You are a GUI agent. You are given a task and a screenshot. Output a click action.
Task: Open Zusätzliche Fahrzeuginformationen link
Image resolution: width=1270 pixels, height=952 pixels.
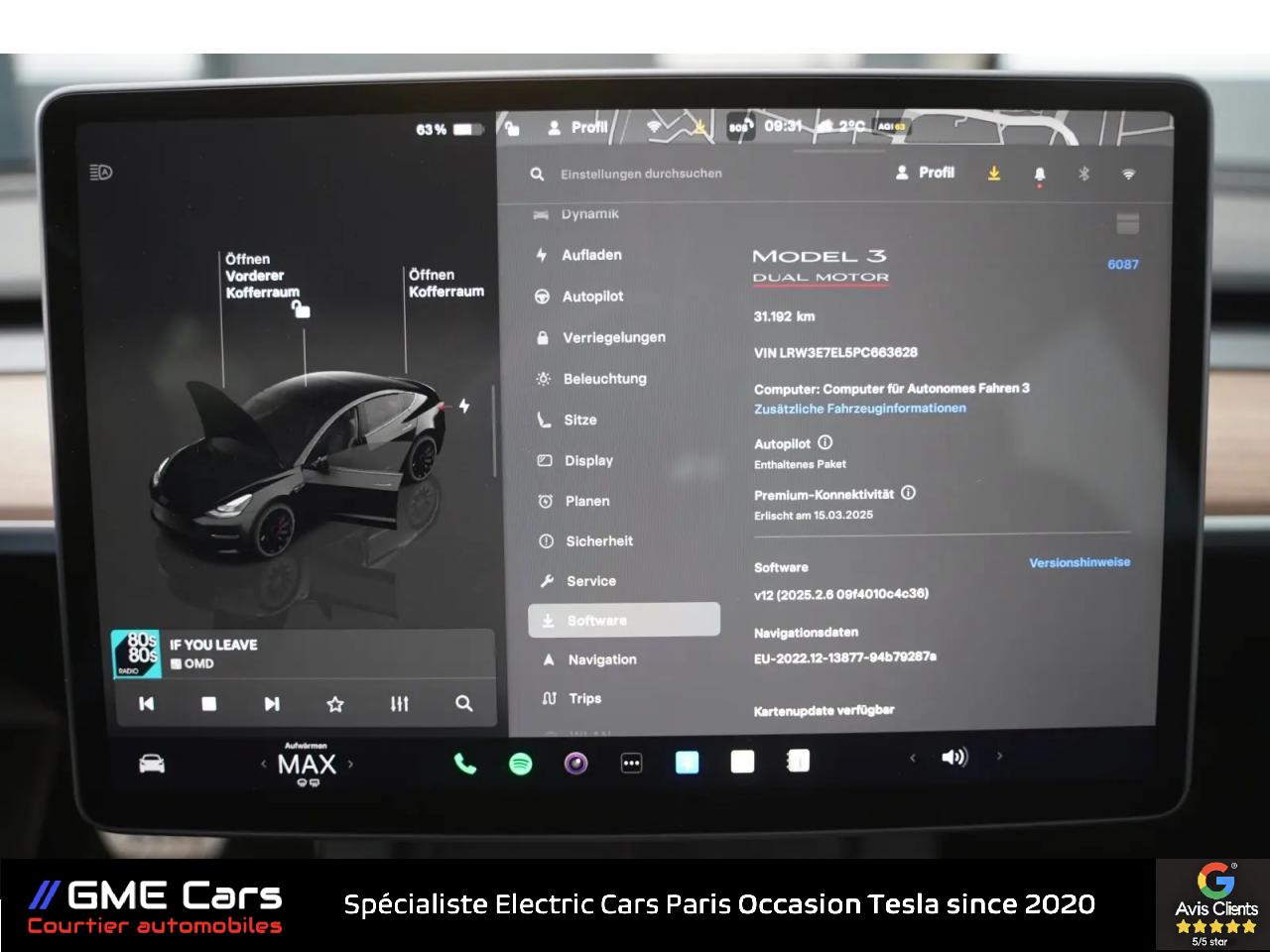click(x=859, y=409)
